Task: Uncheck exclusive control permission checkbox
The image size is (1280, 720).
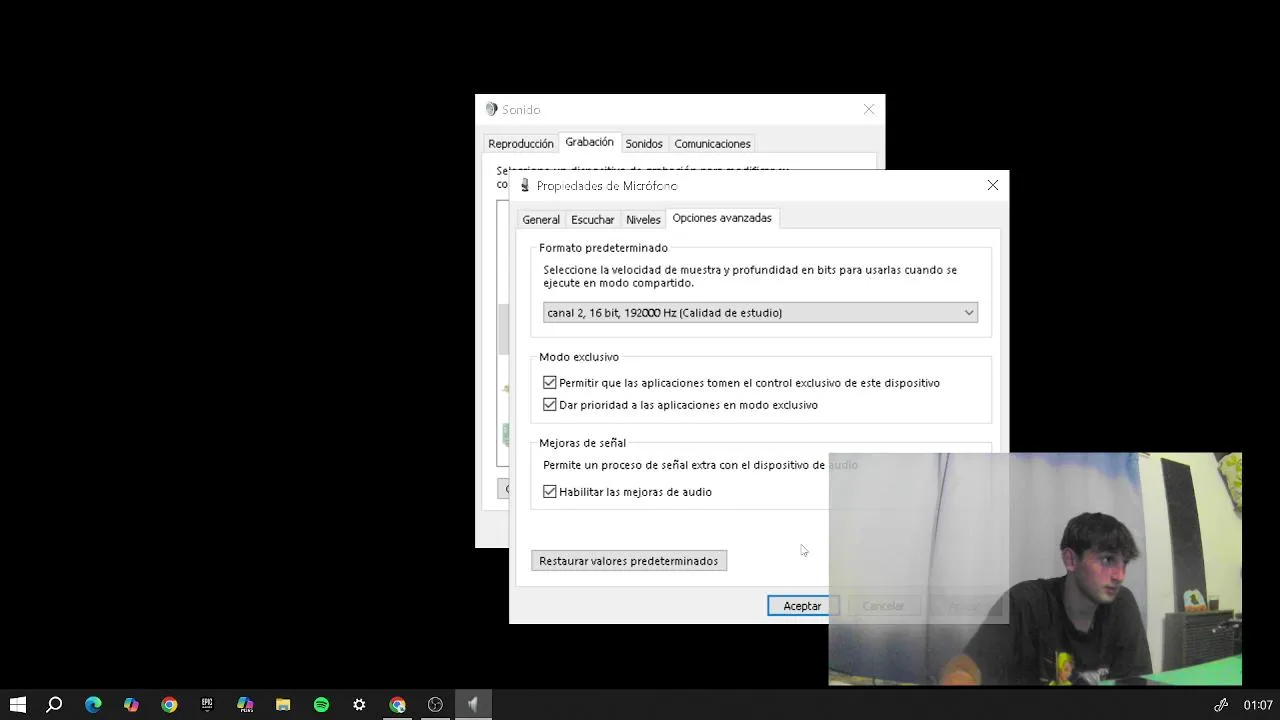Action: point(550,383)
